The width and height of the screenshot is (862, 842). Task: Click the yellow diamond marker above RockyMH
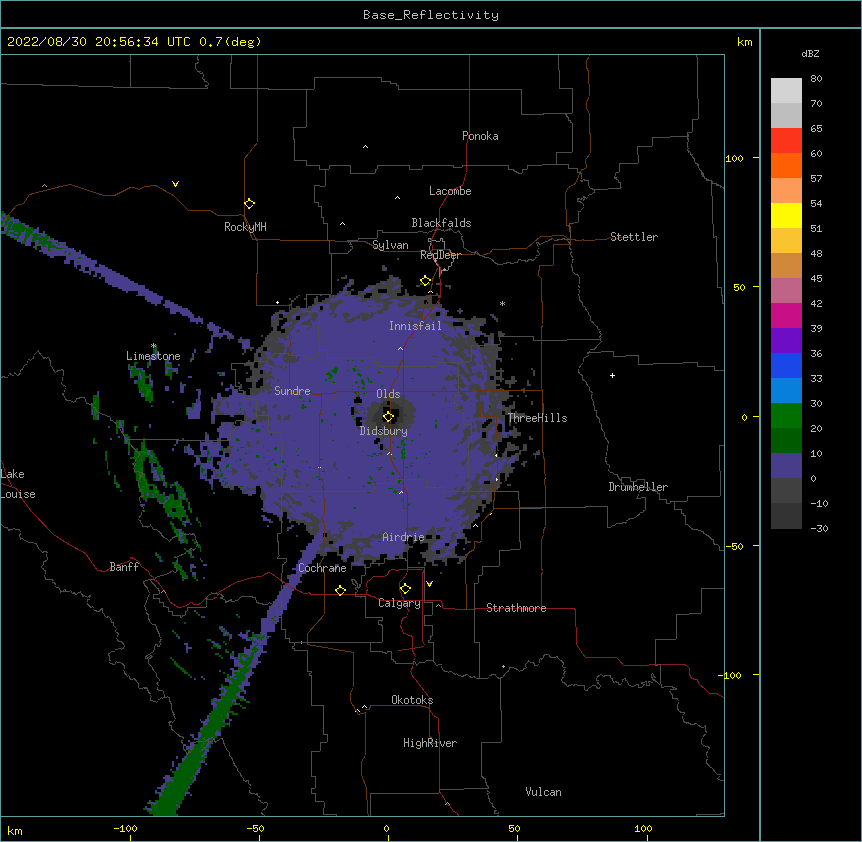pos(250,204)
